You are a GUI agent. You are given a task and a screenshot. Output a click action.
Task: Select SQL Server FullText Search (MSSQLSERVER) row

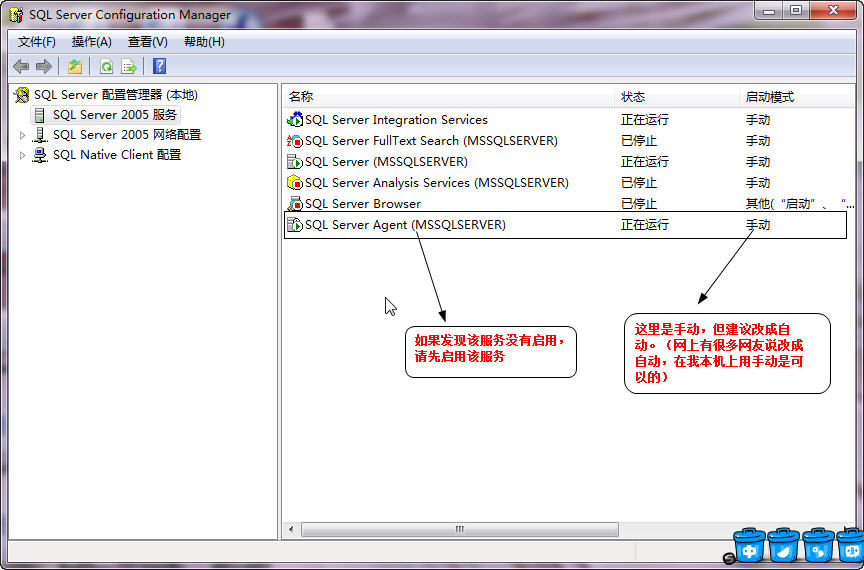pos(569,141)
